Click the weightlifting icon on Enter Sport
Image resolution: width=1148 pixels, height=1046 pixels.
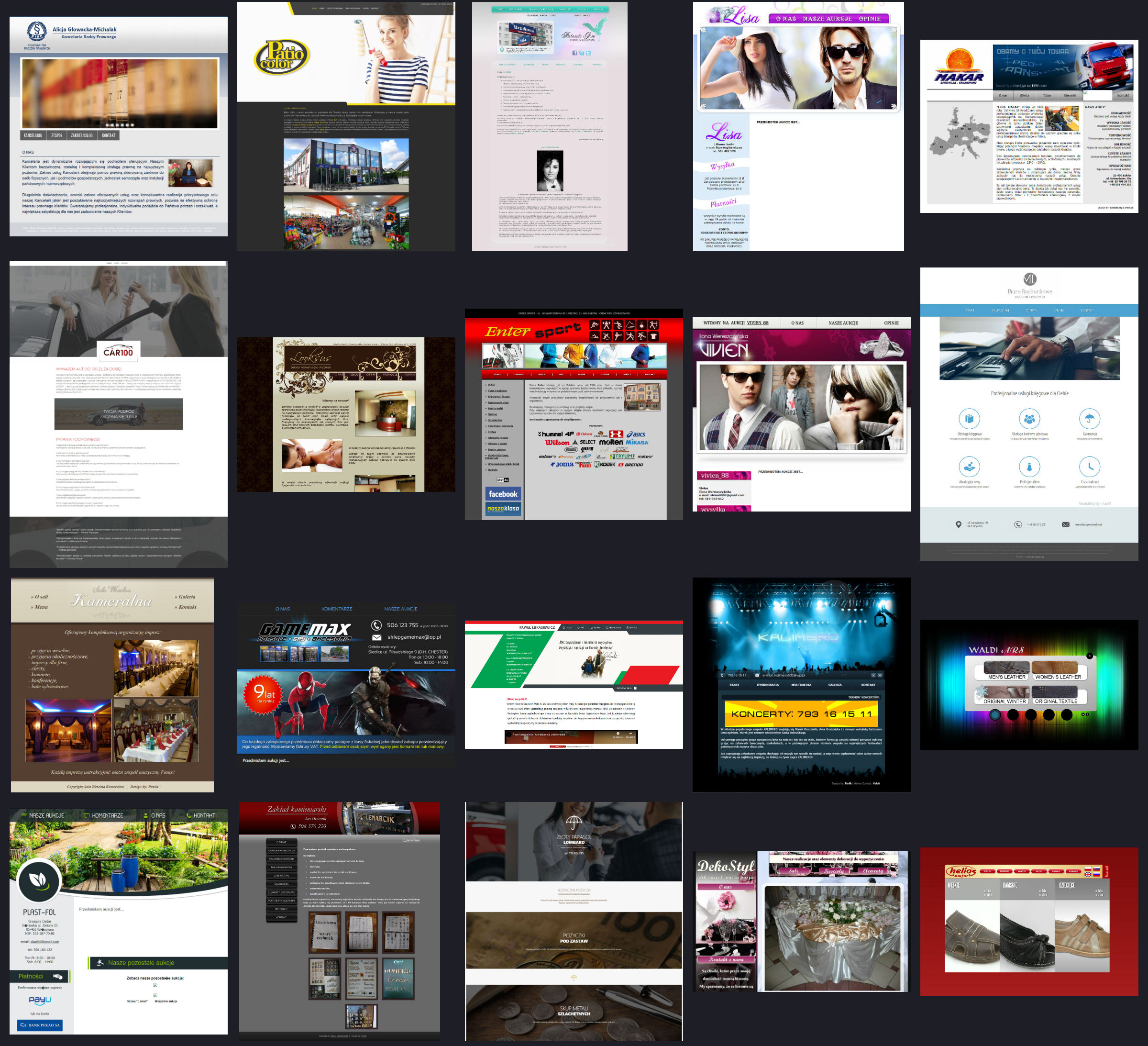[606, 325]
